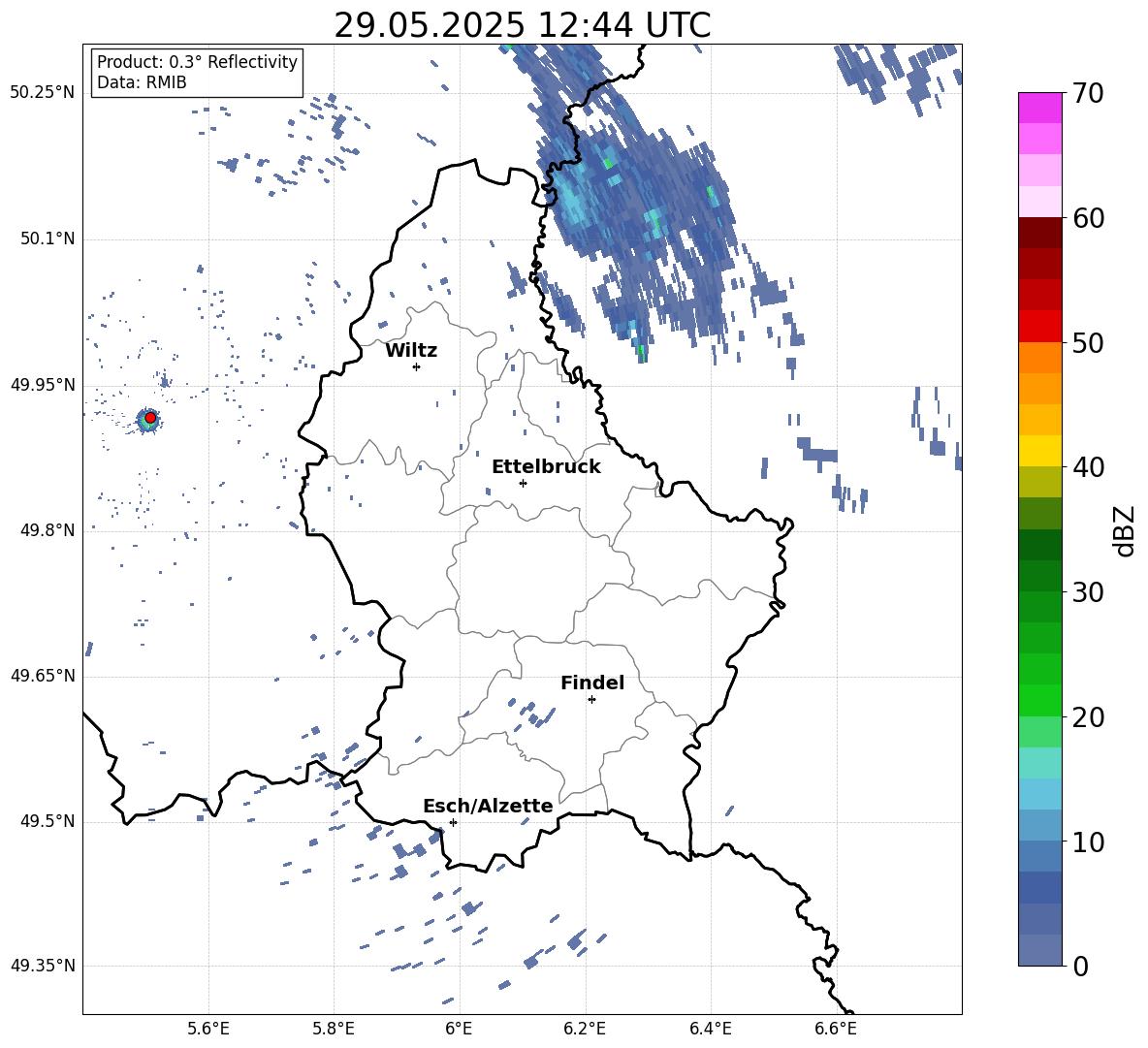Click the orange colorbar swatch above 50
1148x1048 pixels.
click(x=1039, y=358)
